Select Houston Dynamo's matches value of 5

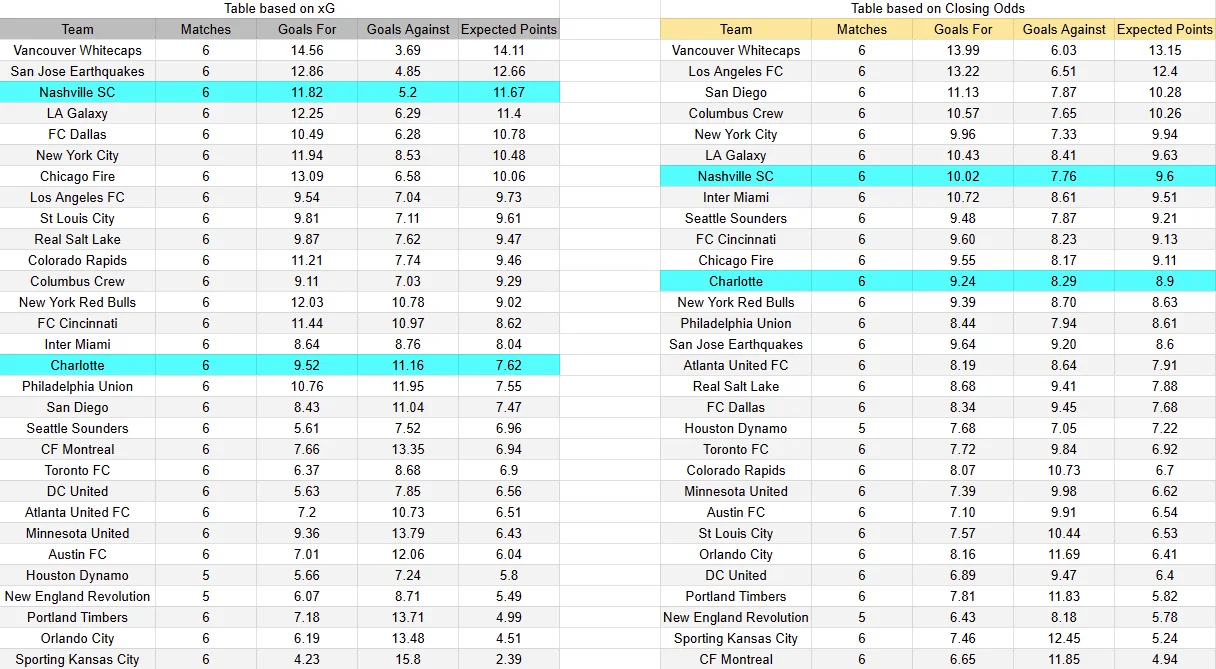206,575
